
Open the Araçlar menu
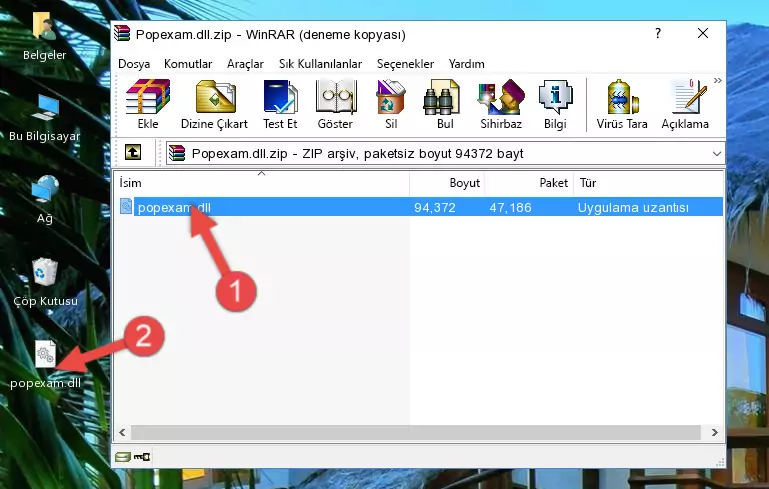pos(245,64)
